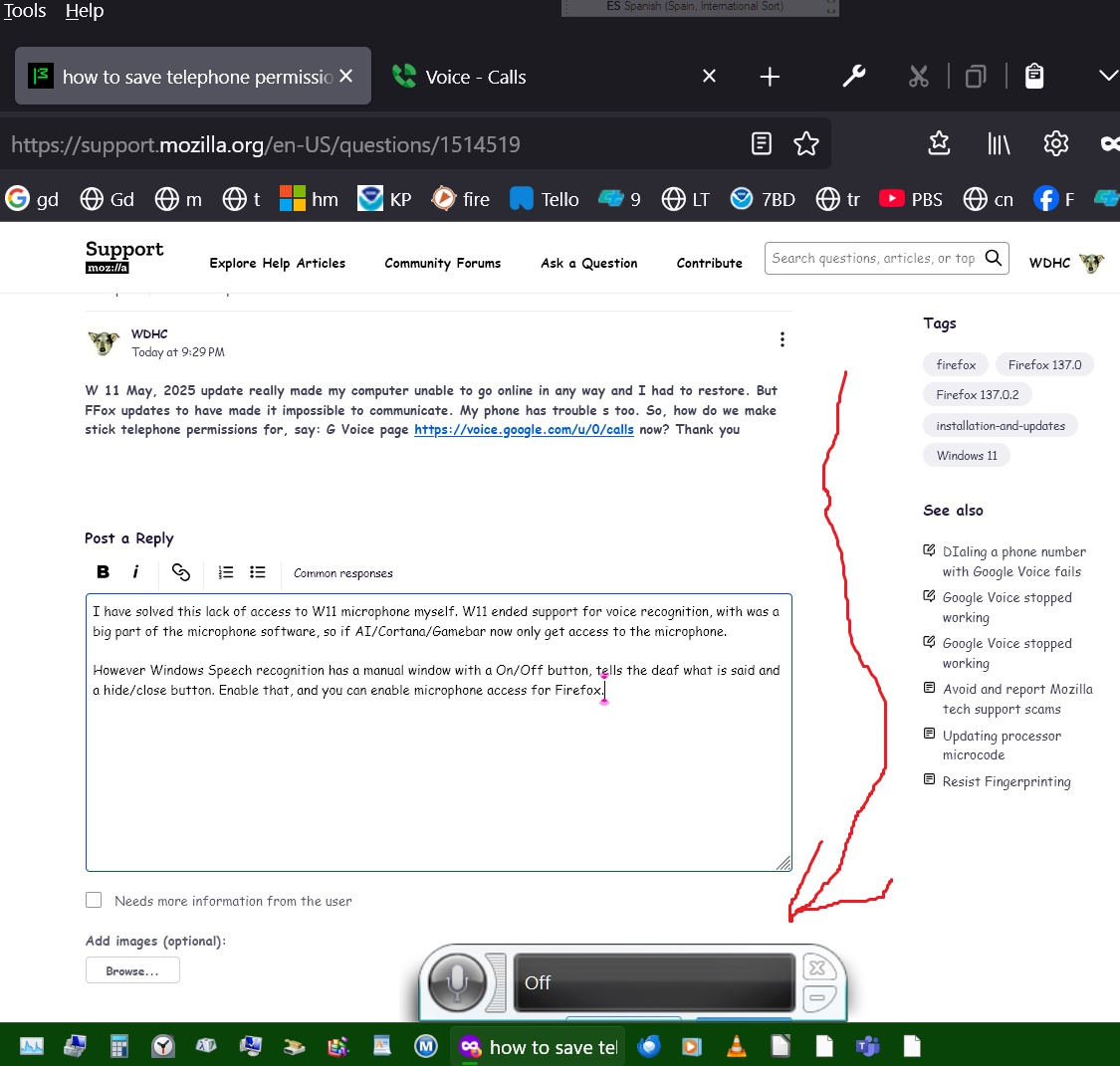Insert a bulleted list in the reply

pos(257,572)
